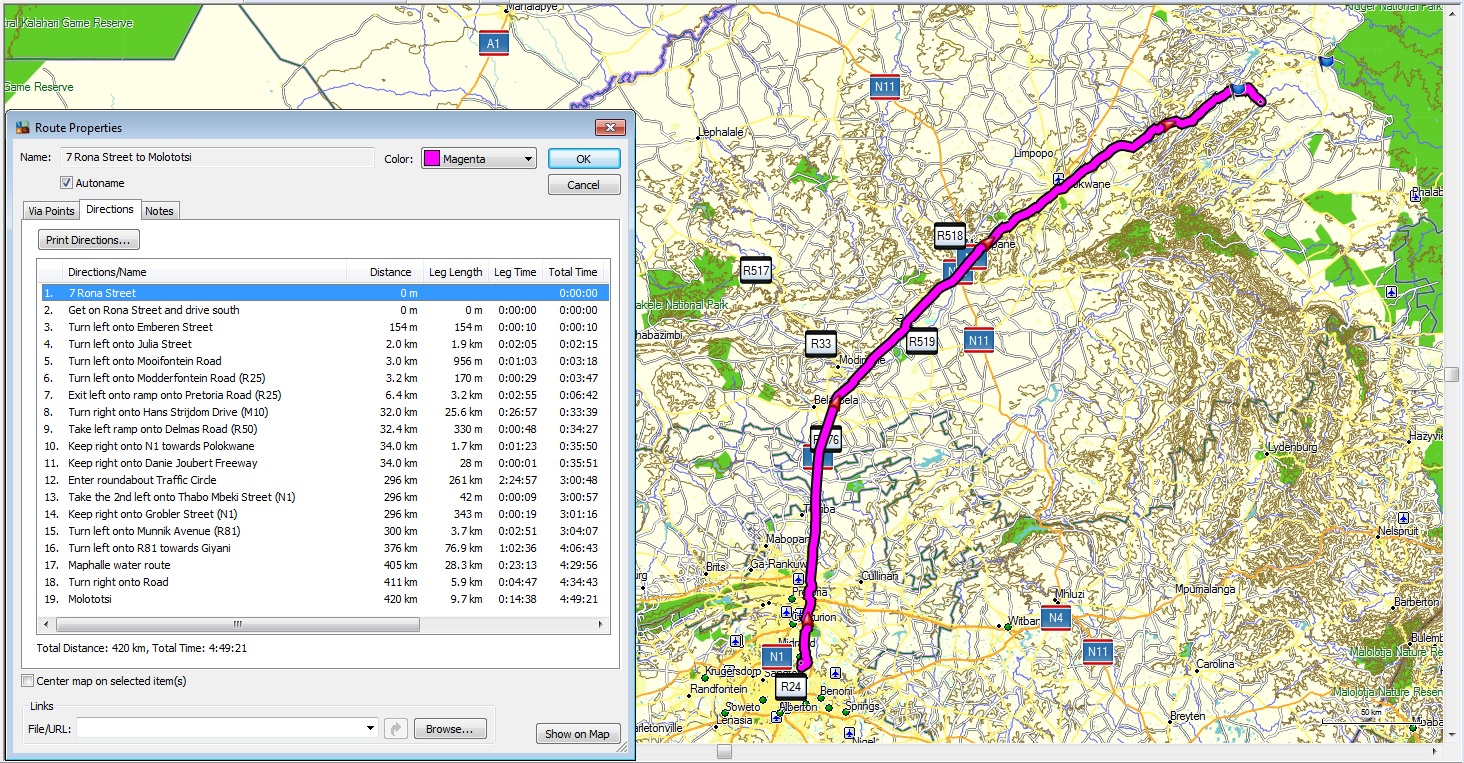Click the Browse button

pyautogui.click(x=450, y=729)
